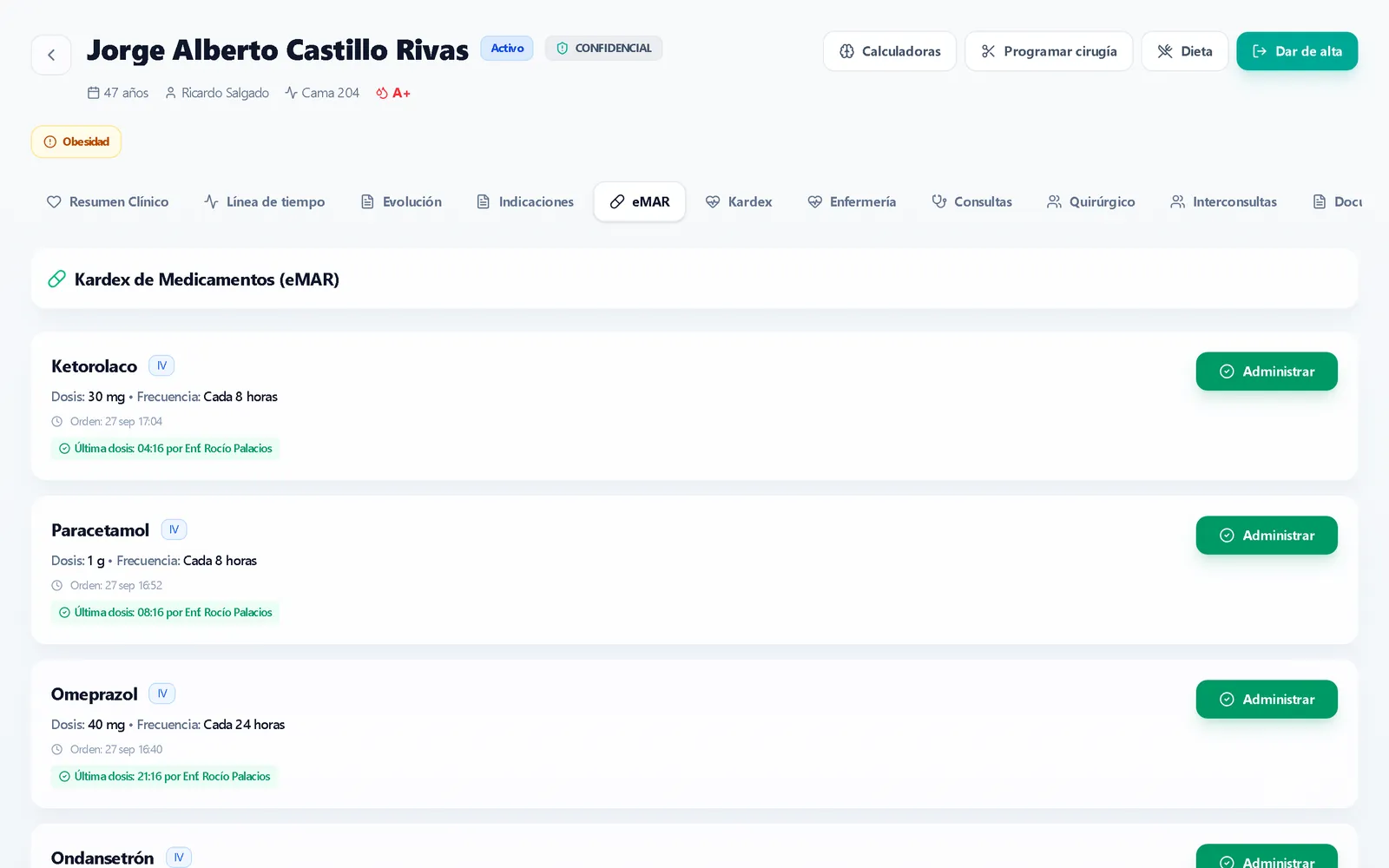Click the pill icon beside Kardex de Medicamentos
1389x868 pixels.
[x=56, y=279]
